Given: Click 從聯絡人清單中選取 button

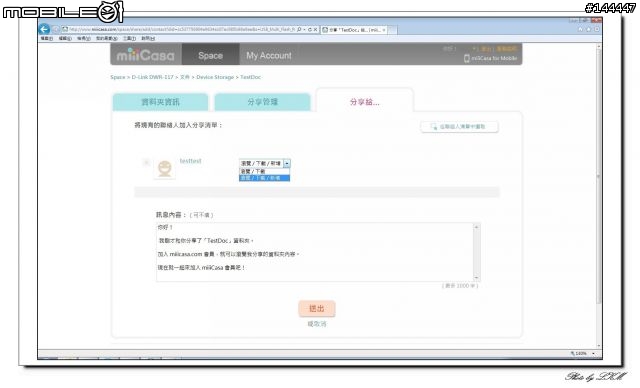Looking at the screenshot, I should (x=459, y=127).
